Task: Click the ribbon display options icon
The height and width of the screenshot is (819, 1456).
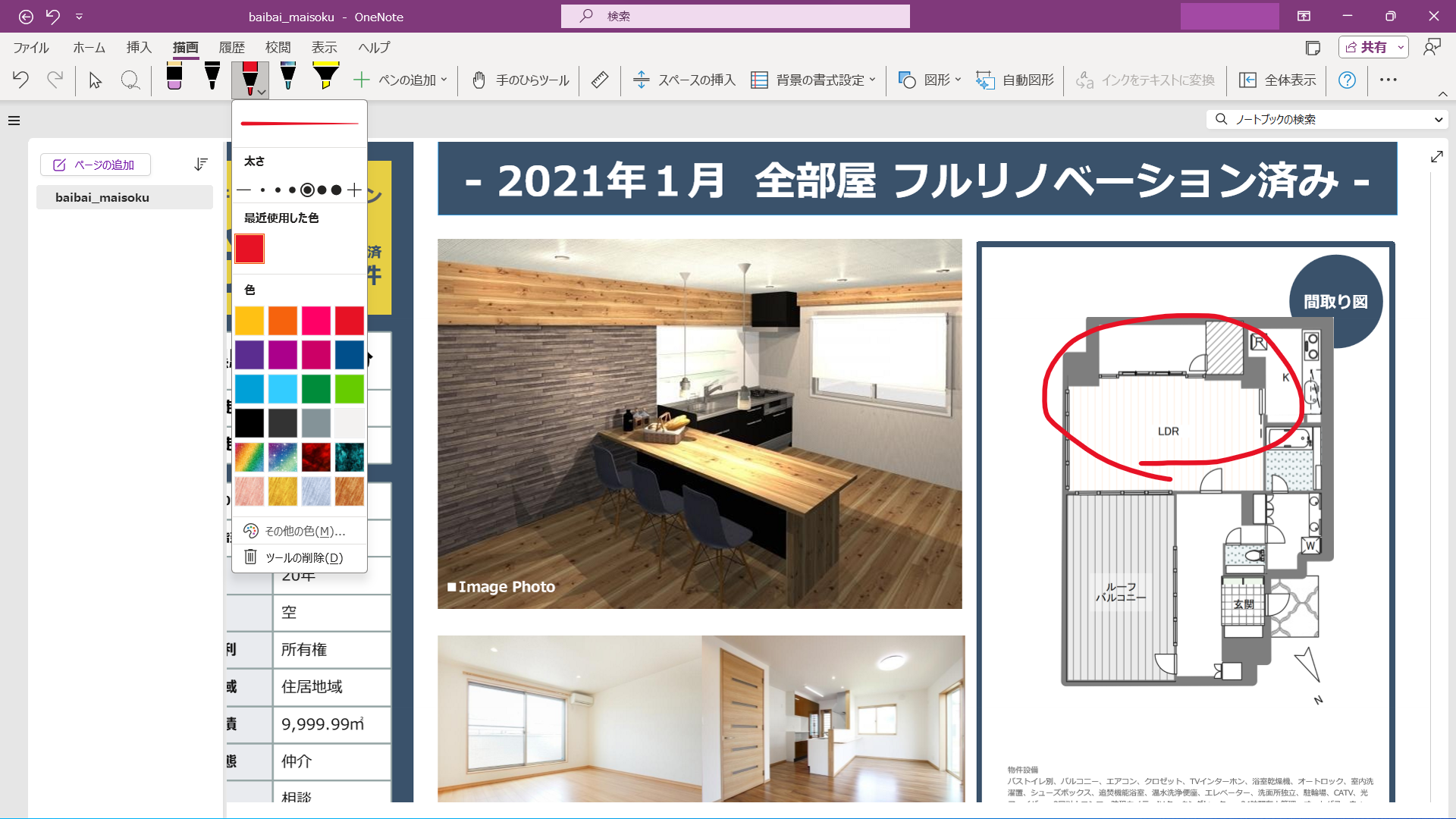Action: pos(1304,16)
